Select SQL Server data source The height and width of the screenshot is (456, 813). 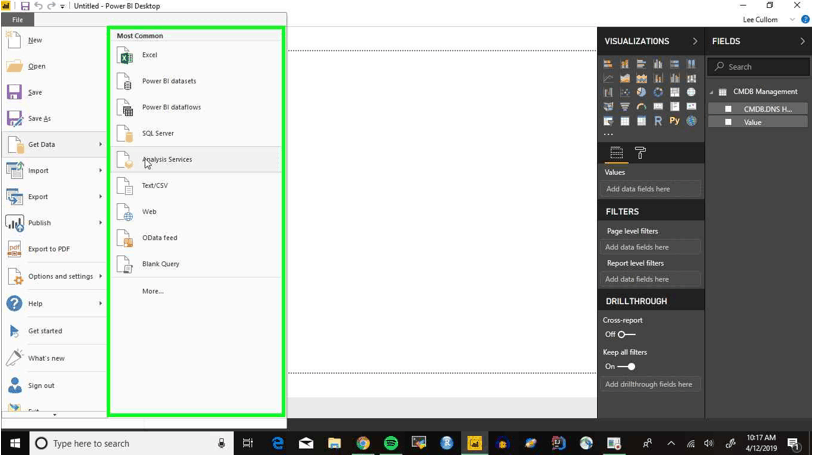click(x=196, y=133)
